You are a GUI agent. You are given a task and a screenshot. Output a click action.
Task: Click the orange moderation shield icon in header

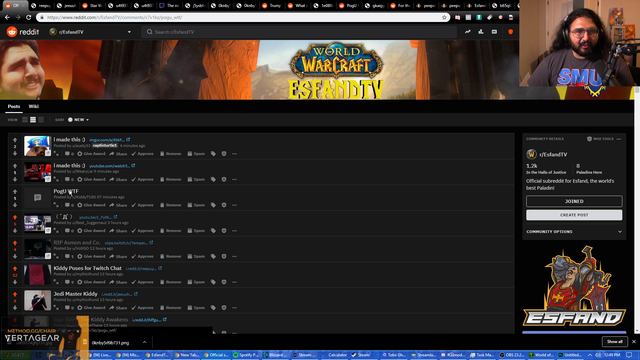click(510, 32)
